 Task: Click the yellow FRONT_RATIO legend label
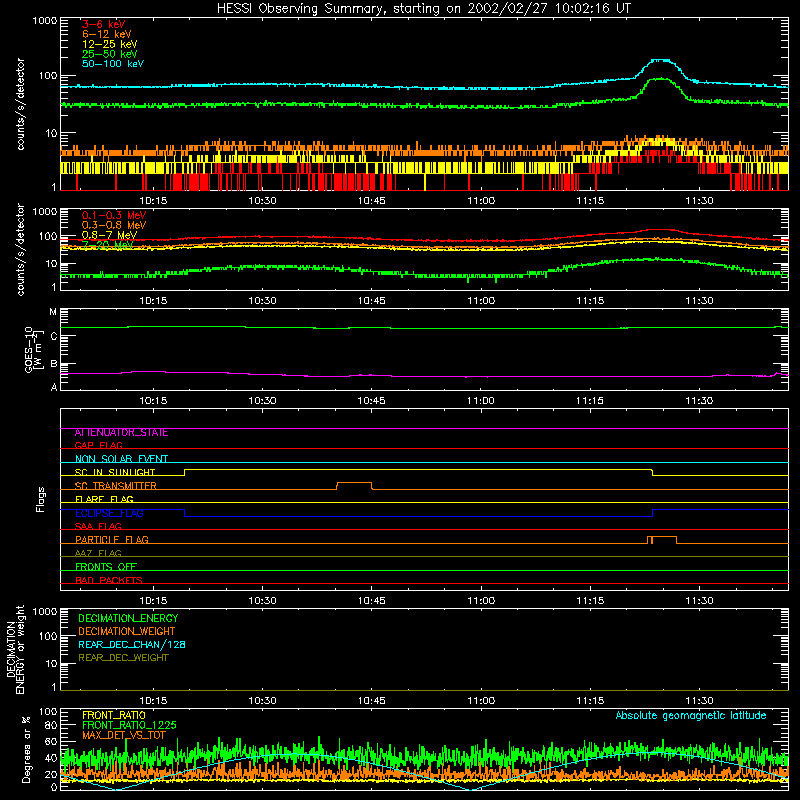tap(114, 715)
